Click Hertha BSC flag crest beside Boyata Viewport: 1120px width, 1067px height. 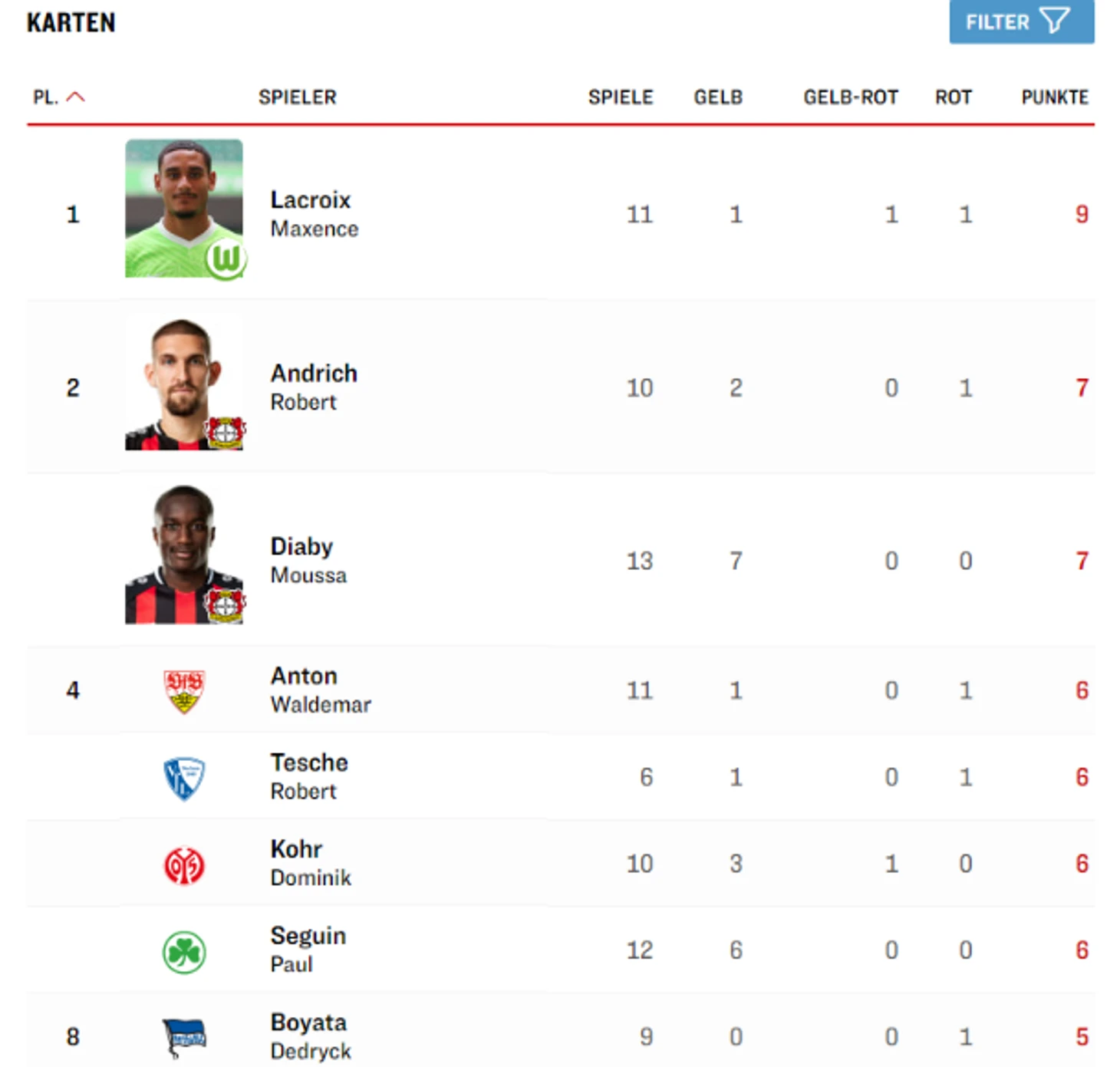(x=184, y=1038)
